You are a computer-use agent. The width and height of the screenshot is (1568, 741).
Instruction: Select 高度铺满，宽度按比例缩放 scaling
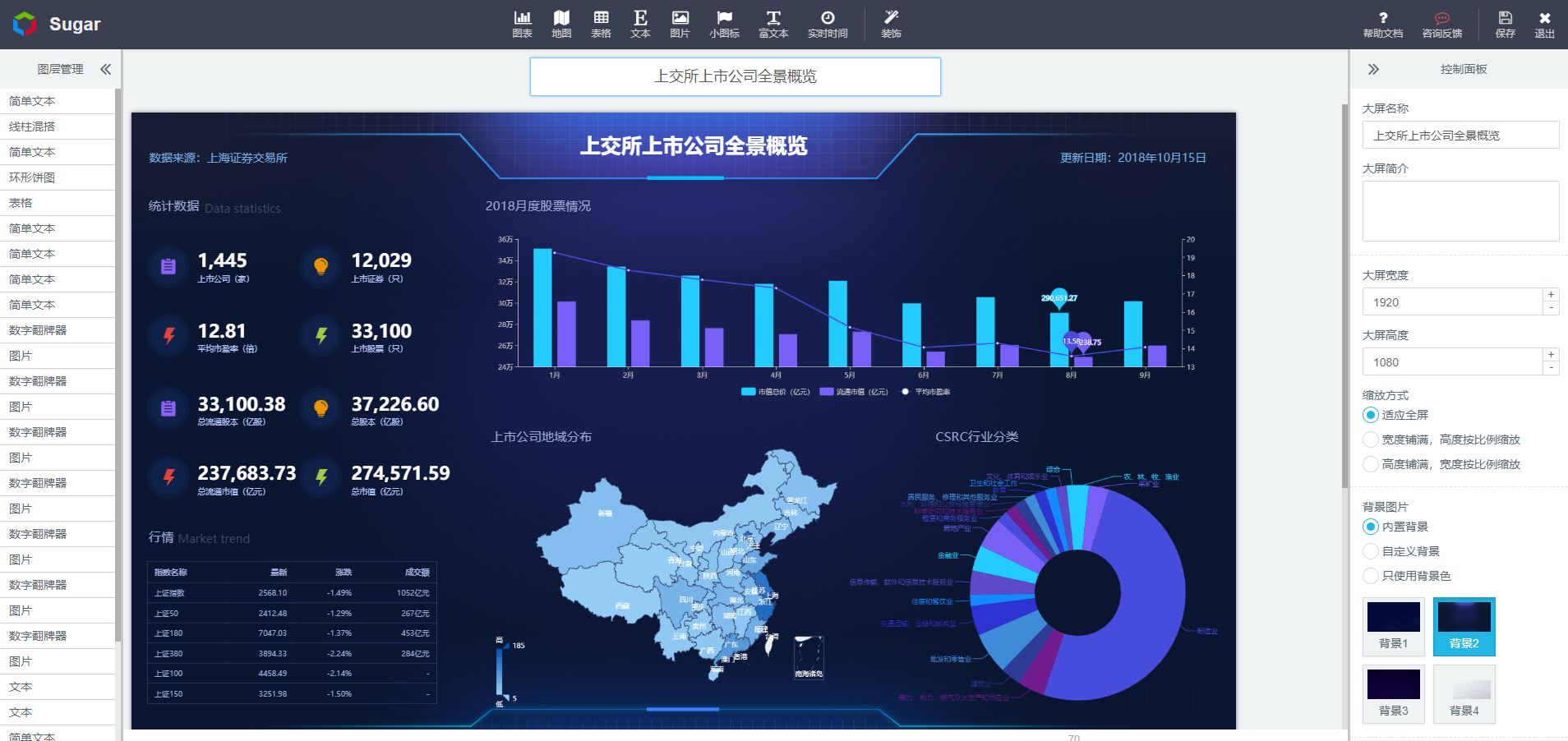pyautogui.click(x=1370, y=464)
